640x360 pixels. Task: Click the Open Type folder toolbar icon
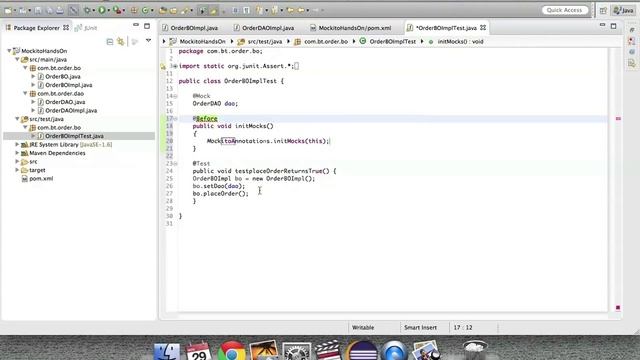click(163, 10)
